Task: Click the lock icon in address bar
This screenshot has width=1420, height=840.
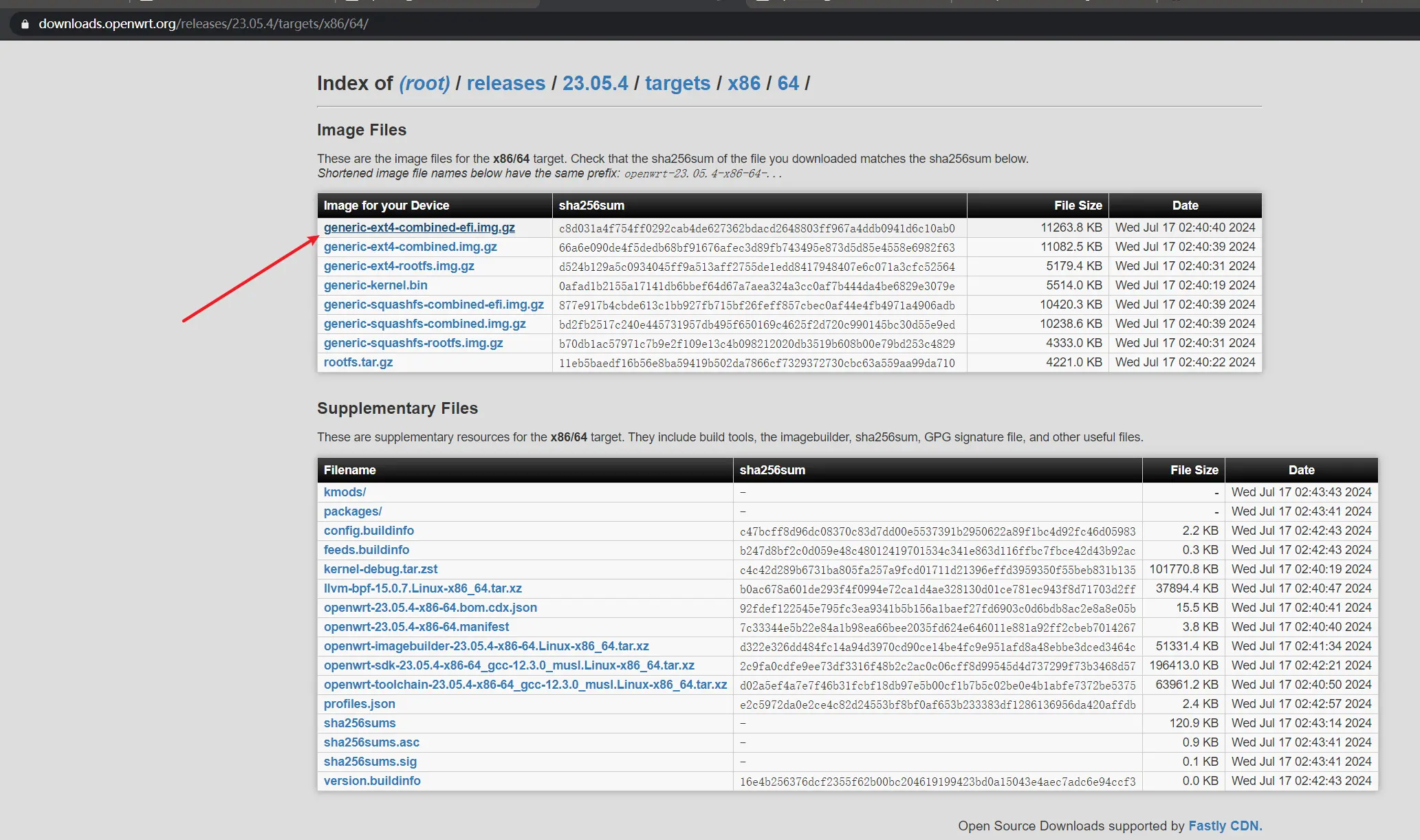Action: [x=25, y=24]
